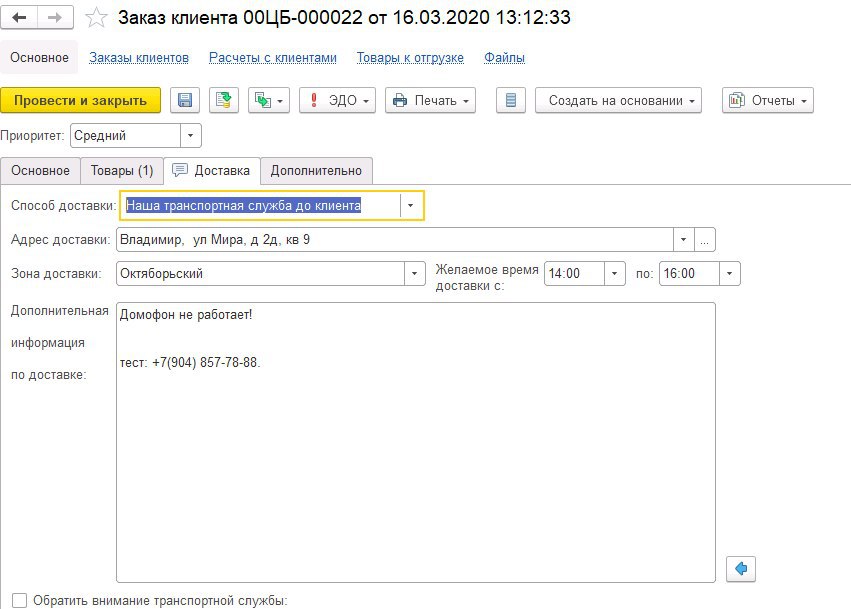Toggle Обратить внимание транспортной службы checkbox
This screenshot has height=609, width=851.
20,600
